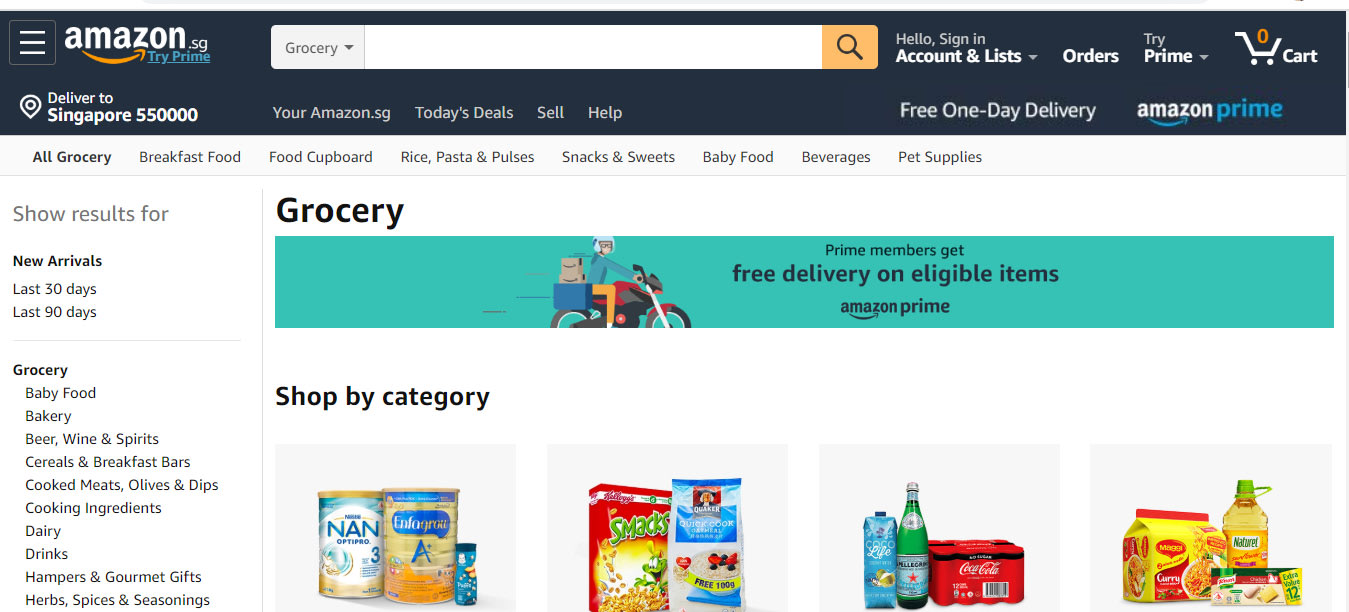Click inside the search text field
Screen dimensions: 1349x612
click(593, 47)
